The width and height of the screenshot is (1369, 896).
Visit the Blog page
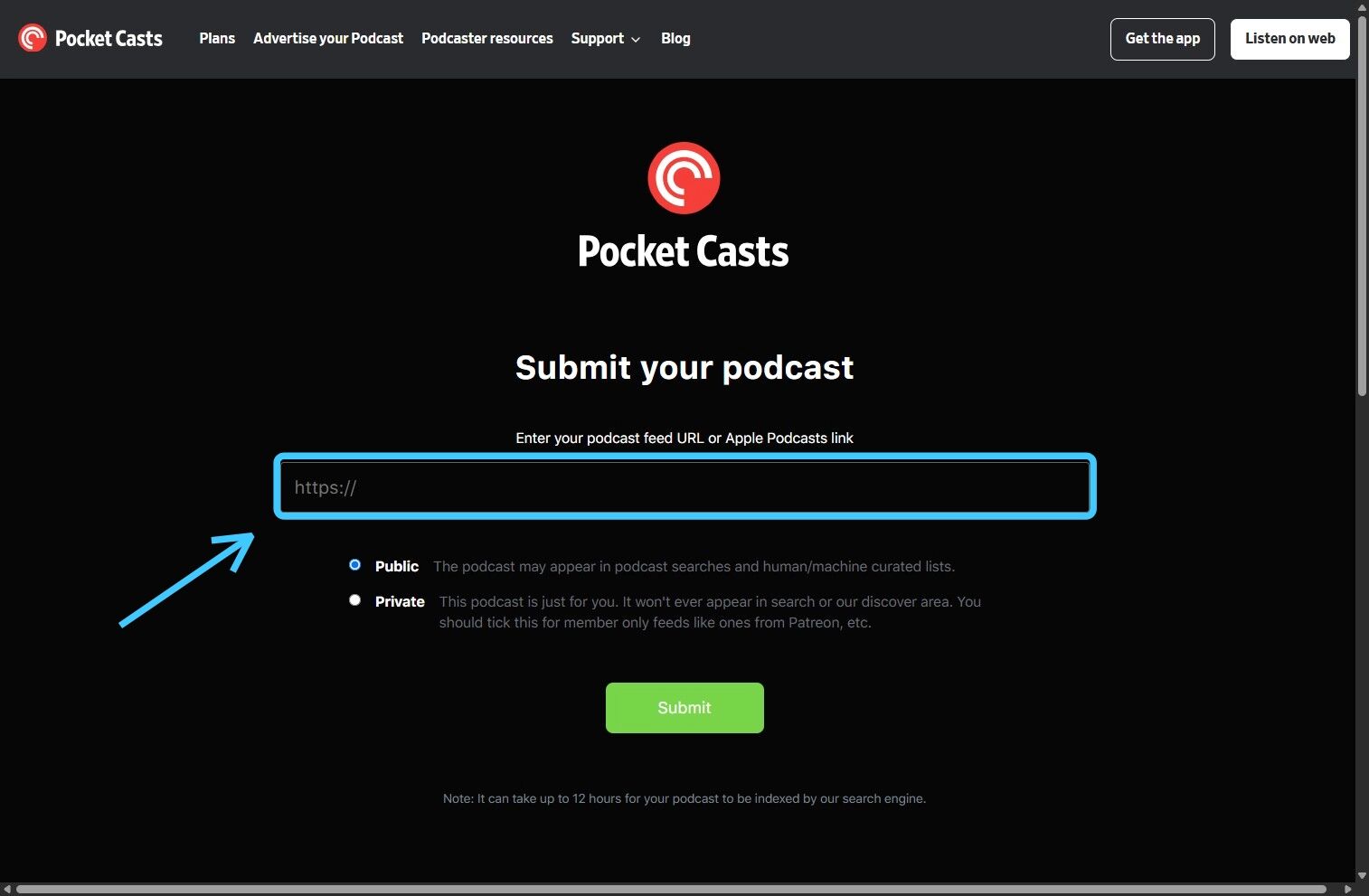[675, 38]
